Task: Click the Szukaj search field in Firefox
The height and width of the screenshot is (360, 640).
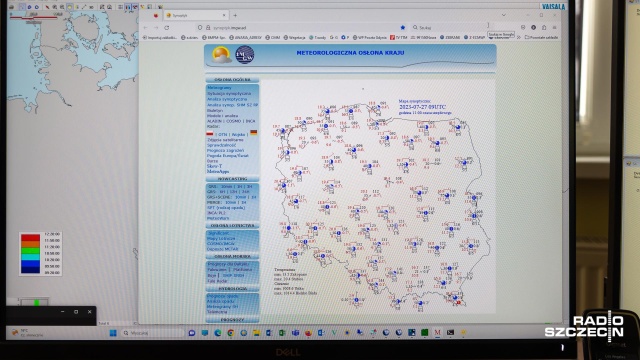Action: point(449,27)
